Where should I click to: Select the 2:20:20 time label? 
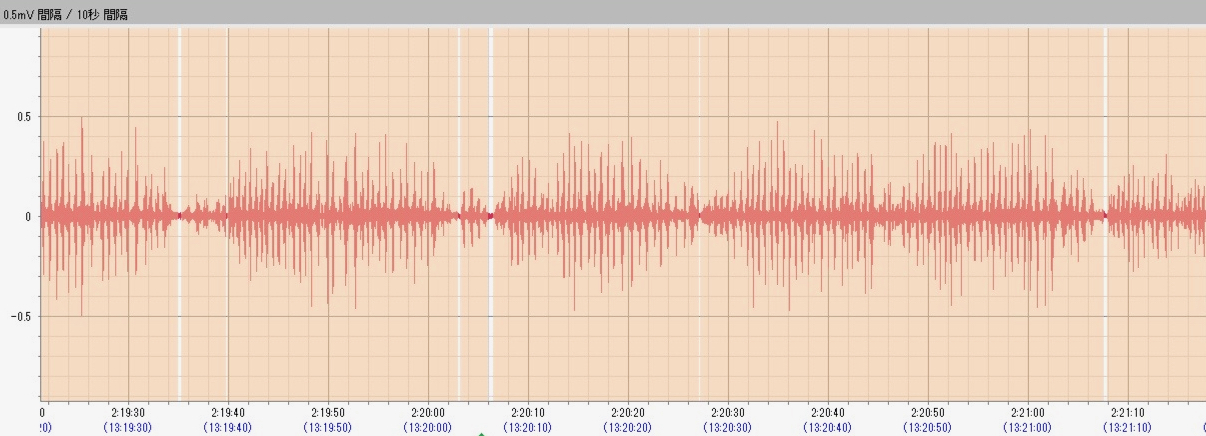(628, 412)
